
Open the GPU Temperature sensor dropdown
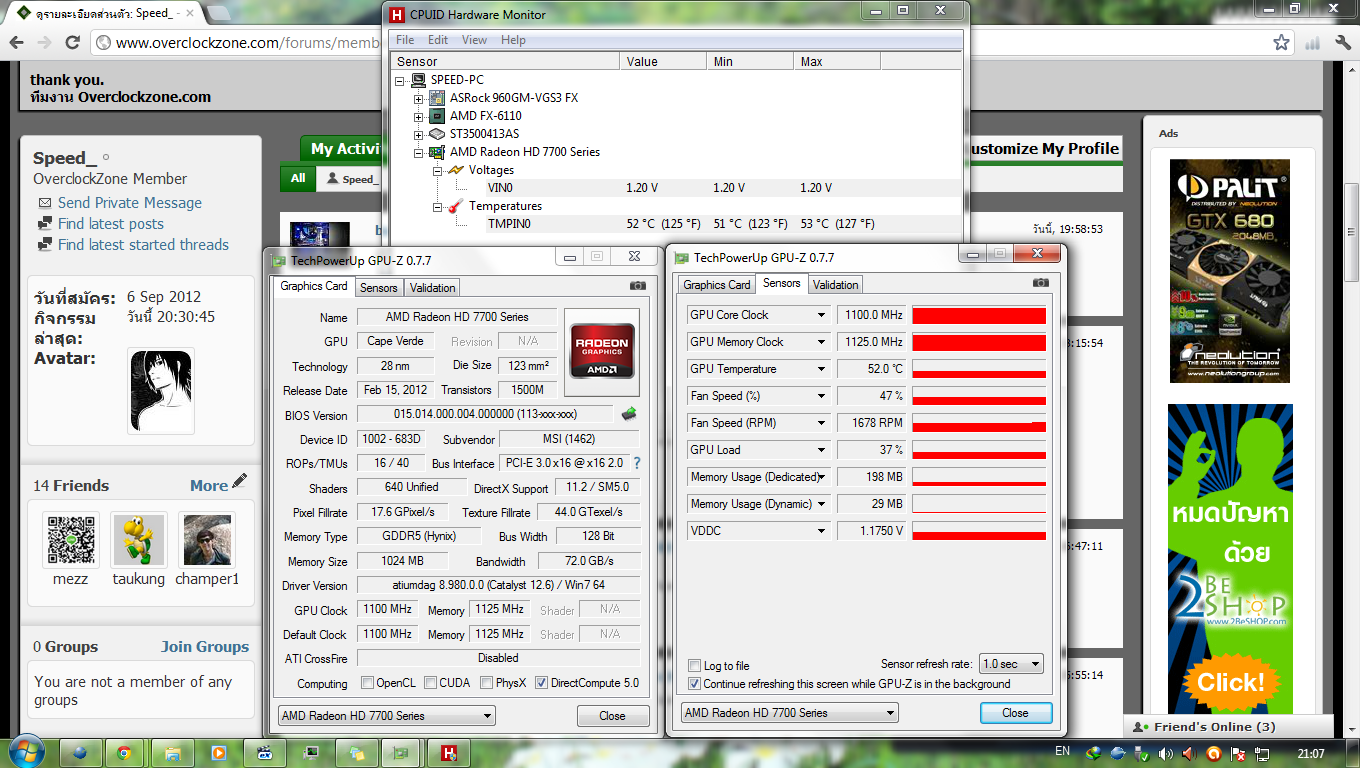tap(822, 369)
